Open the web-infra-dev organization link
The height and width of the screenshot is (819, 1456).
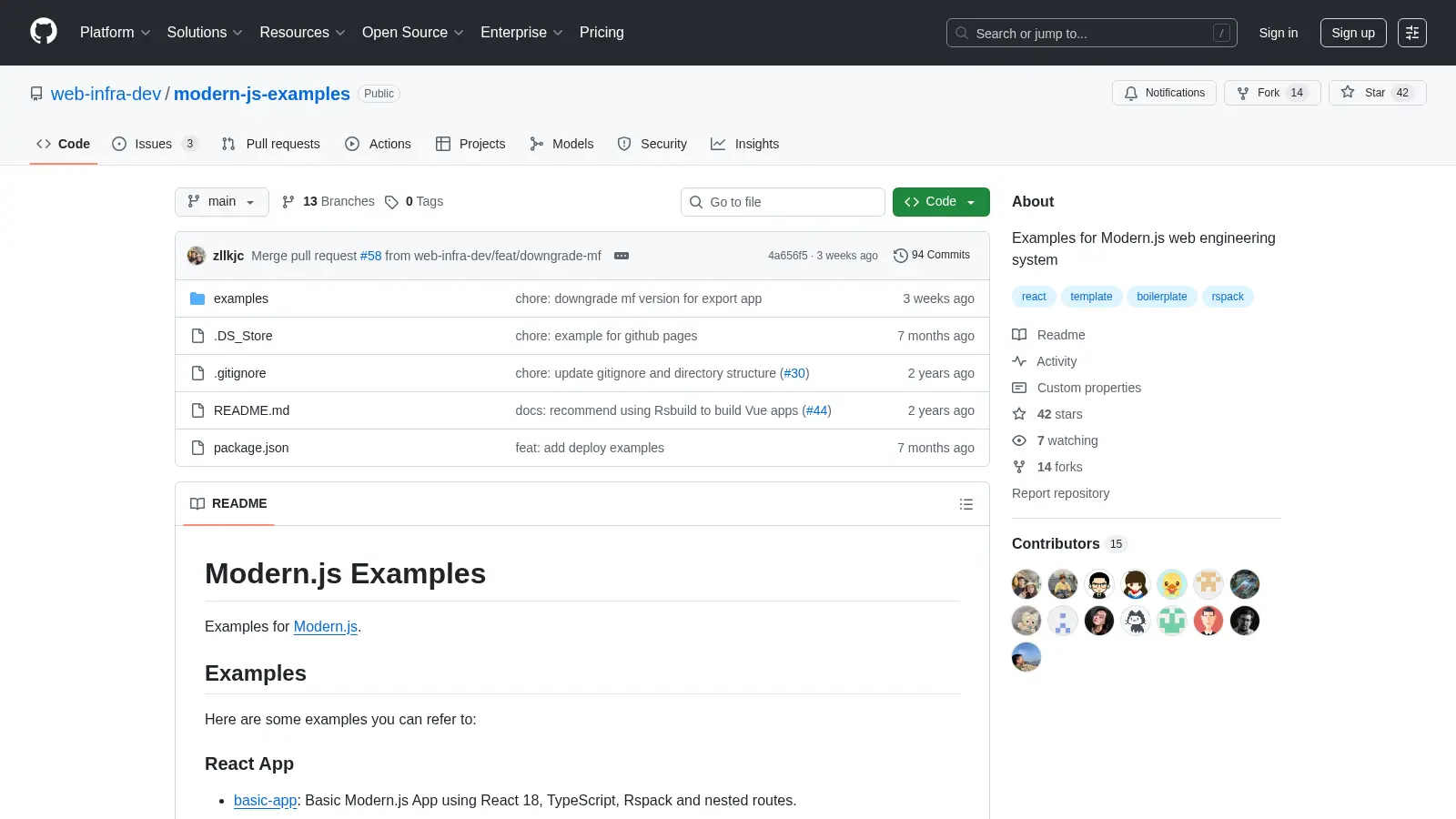tap(106, 94)
